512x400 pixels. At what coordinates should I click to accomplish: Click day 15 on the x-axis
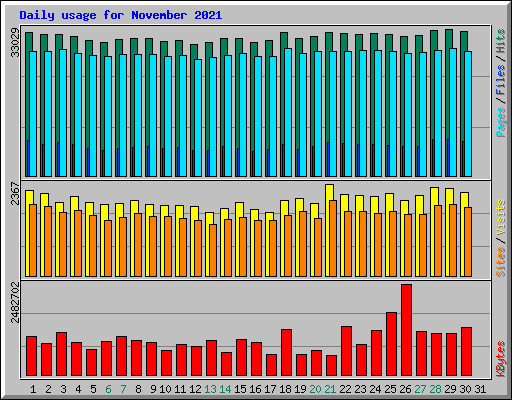pyautogui.click(x=240, y=389)
